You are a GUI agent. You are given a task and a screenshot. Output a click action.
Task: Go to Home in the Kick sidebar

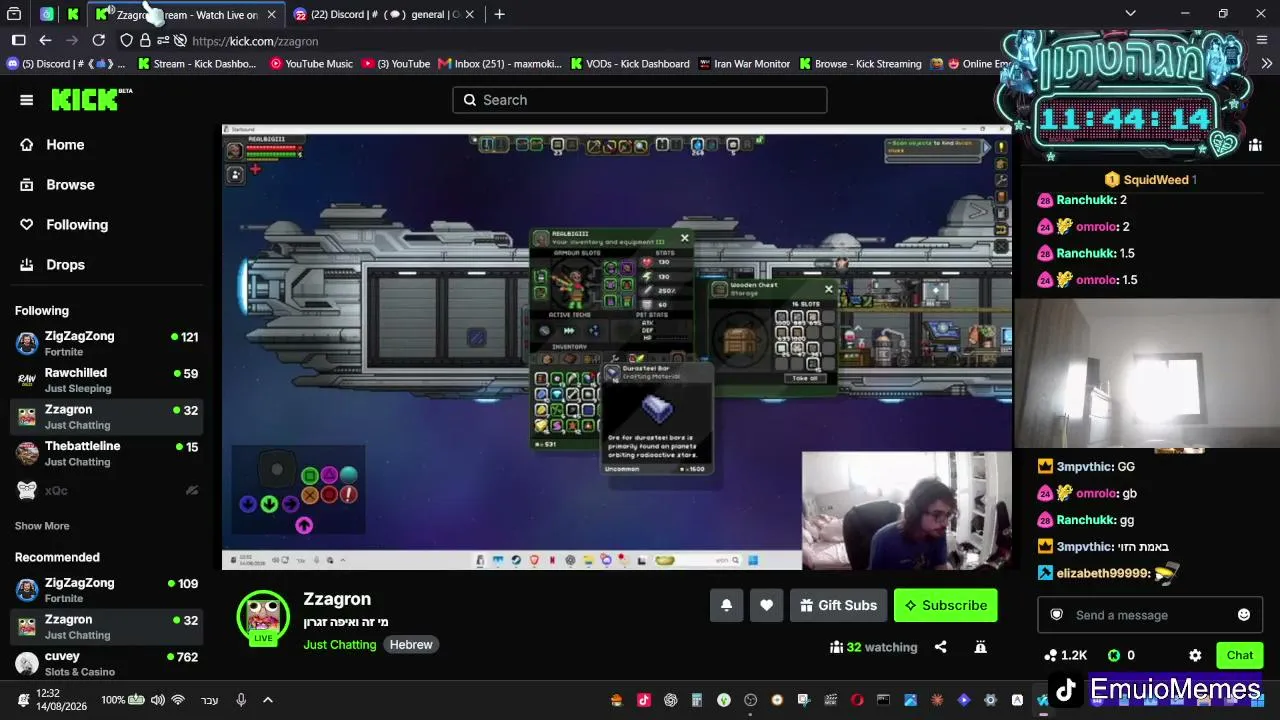(54, 145)
